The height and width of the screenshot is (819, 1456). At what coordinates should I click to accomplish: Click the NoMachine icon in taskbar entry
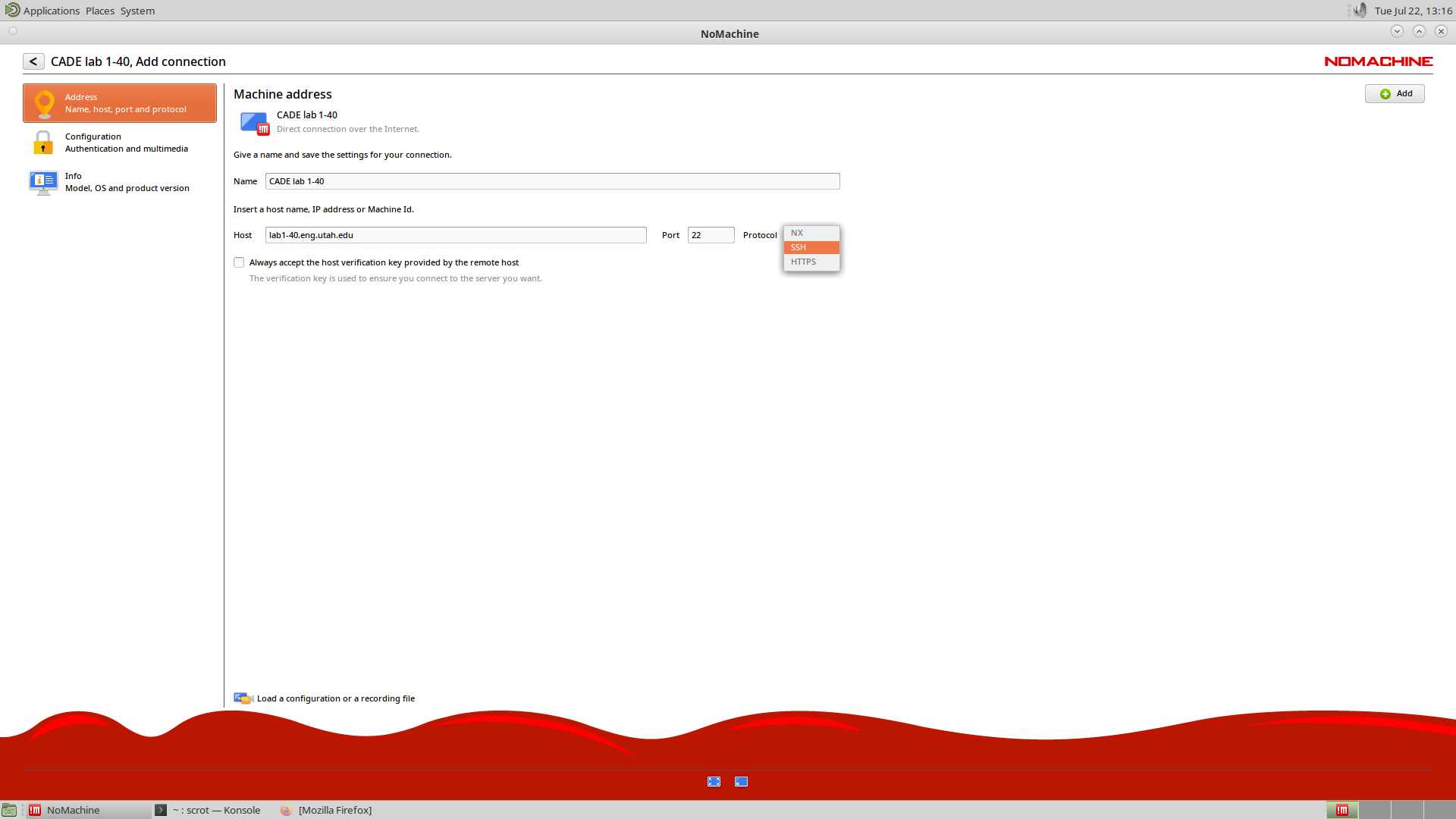(35, 810)
